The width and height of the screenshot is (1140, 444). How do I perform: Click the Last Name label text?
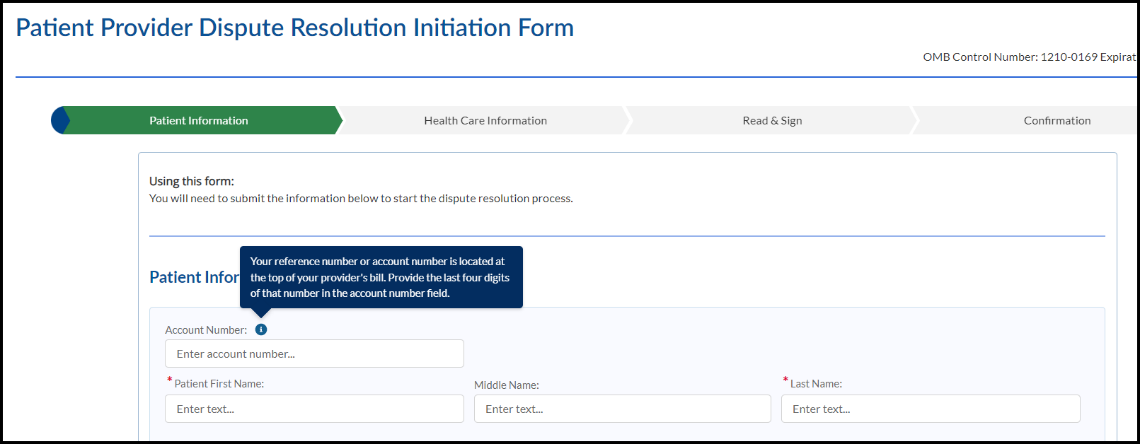point(816,383)
